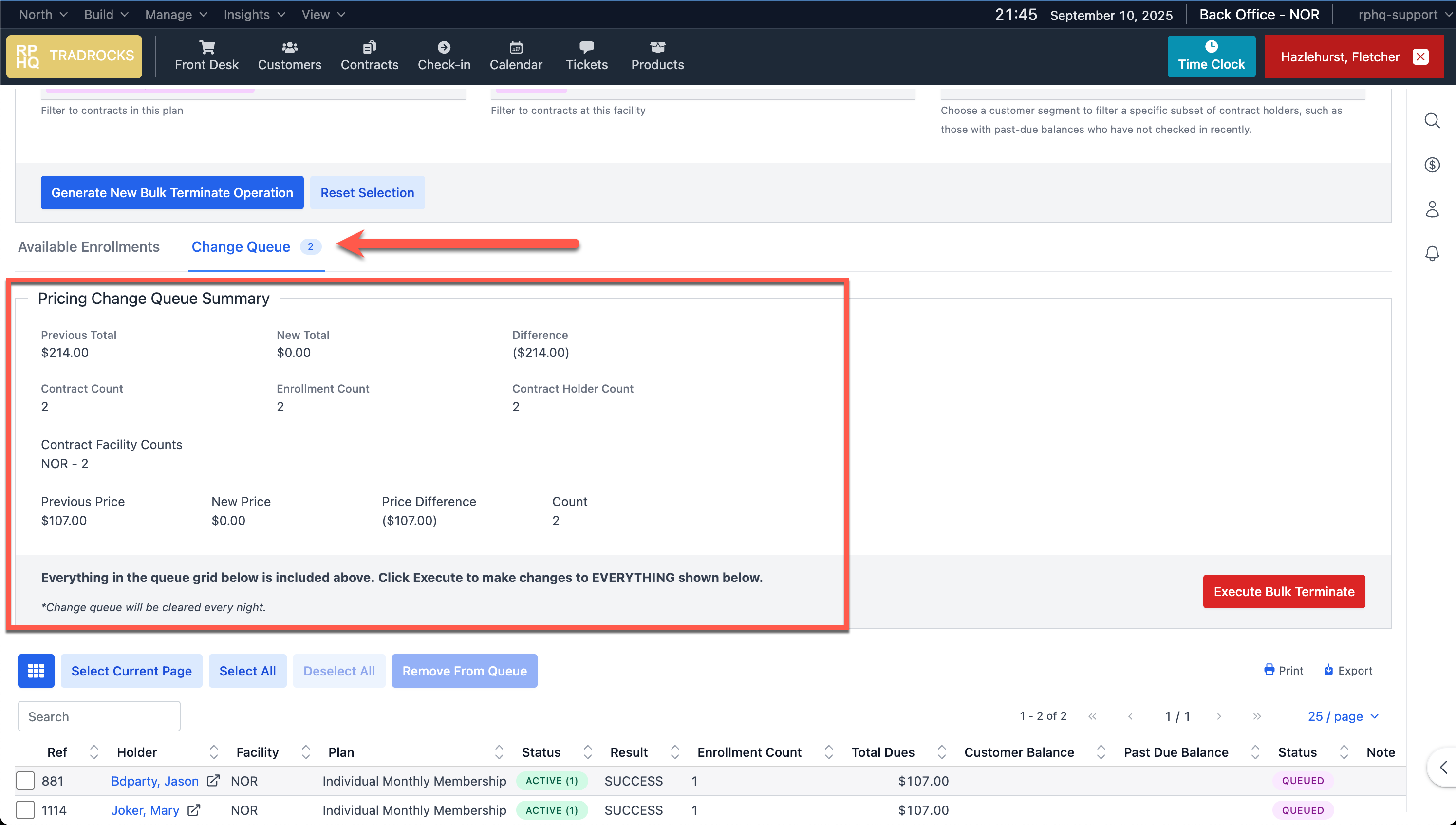This screenshot has width=1456, height=825.
Task: Open the Customers section icon
Action: [290, 48]
